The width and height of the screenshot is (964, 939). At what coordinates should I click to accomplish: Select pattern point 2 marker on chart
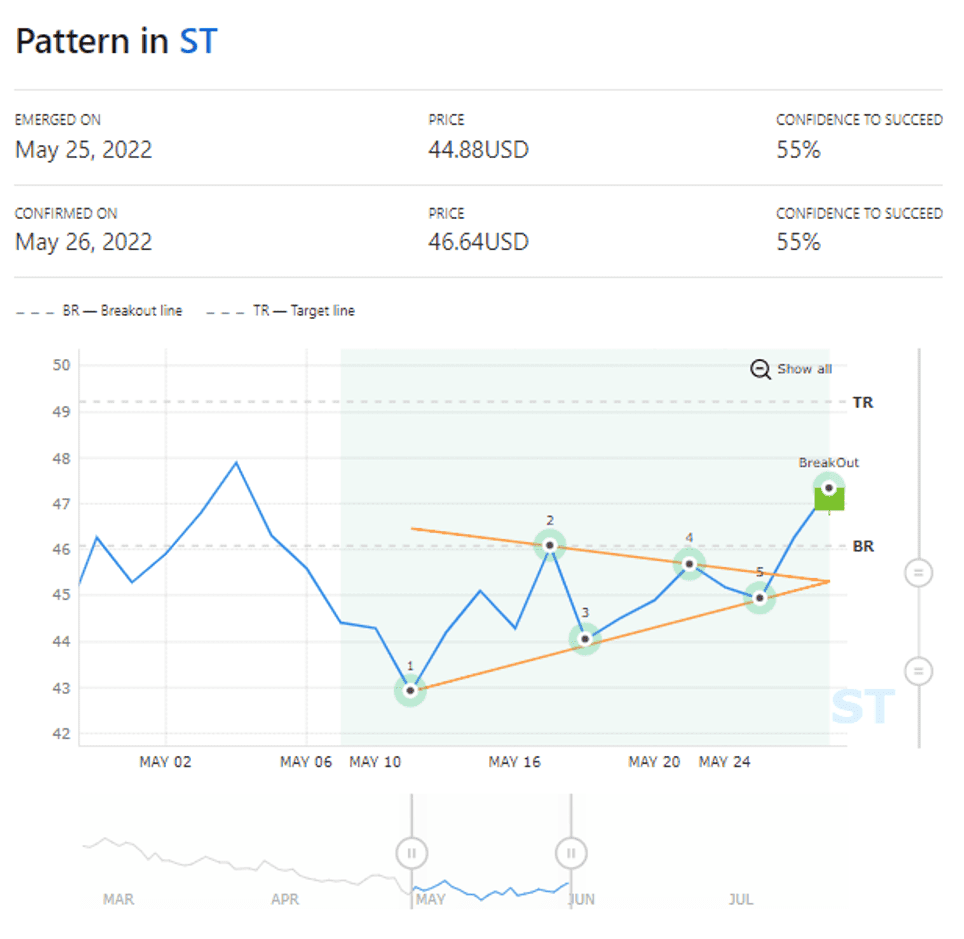[x=550, y=545]
